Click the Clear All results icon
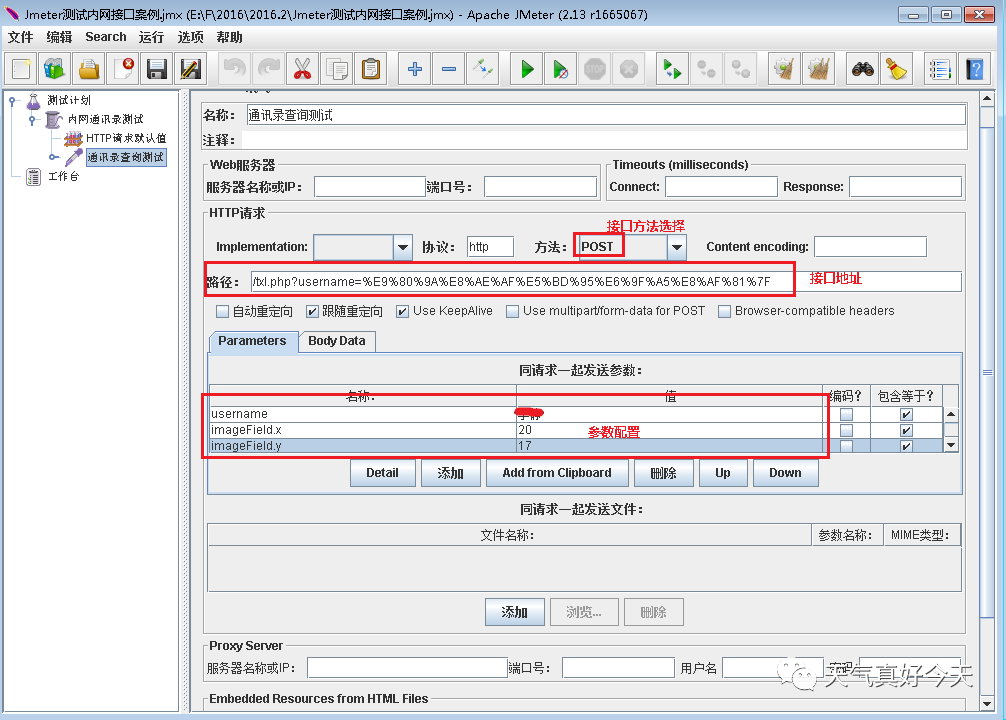1006x720 pixels. coord(818,69)
